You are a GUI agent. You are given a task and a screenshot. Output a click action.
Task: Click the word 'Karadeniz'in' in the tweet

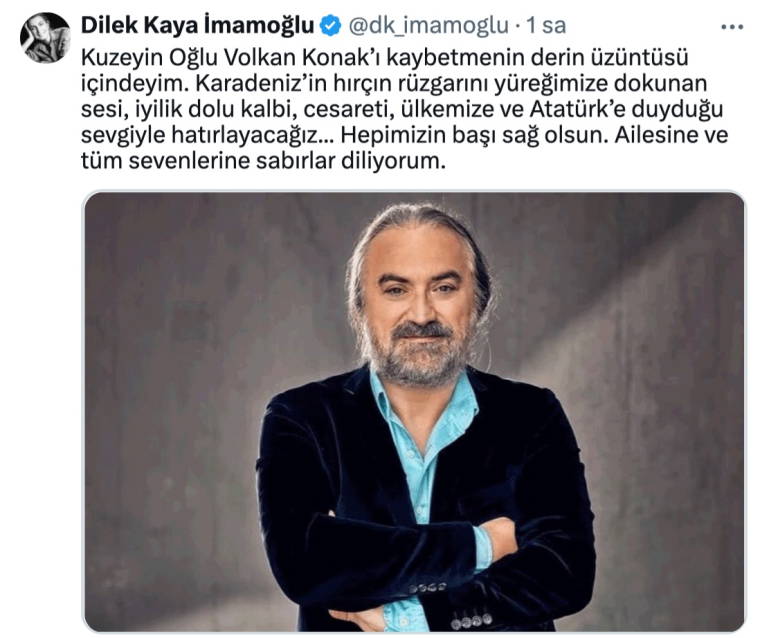[x=262, y=83]
